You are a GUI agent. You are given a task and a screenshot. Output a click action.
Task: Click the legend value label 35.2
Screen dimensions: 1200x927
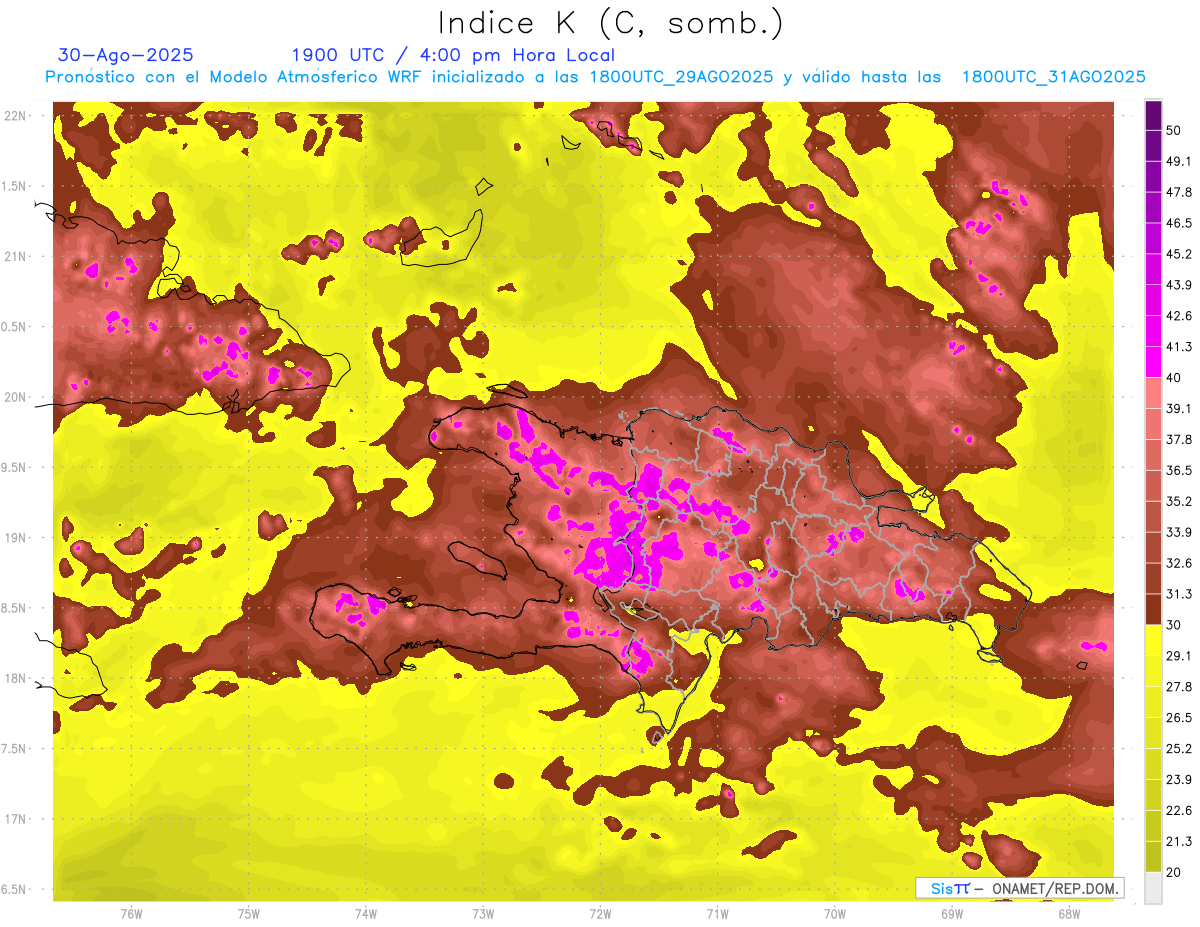point(1178,501)
